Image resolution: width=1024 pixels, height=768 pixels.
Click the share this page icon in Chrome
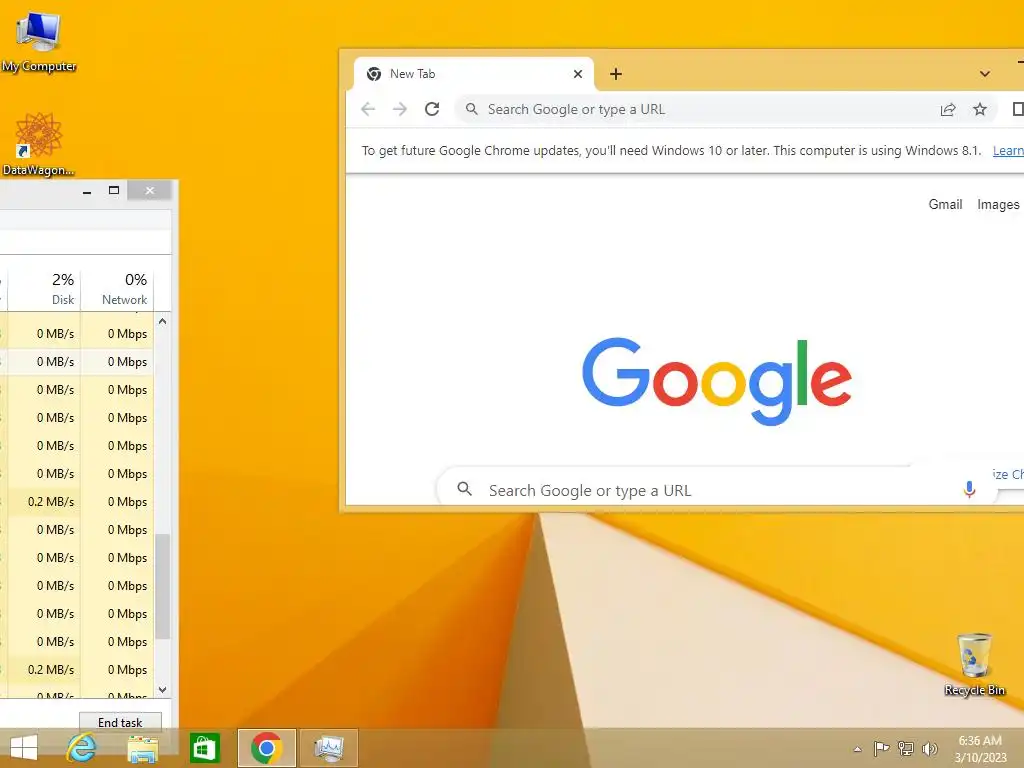click(948, 109)
